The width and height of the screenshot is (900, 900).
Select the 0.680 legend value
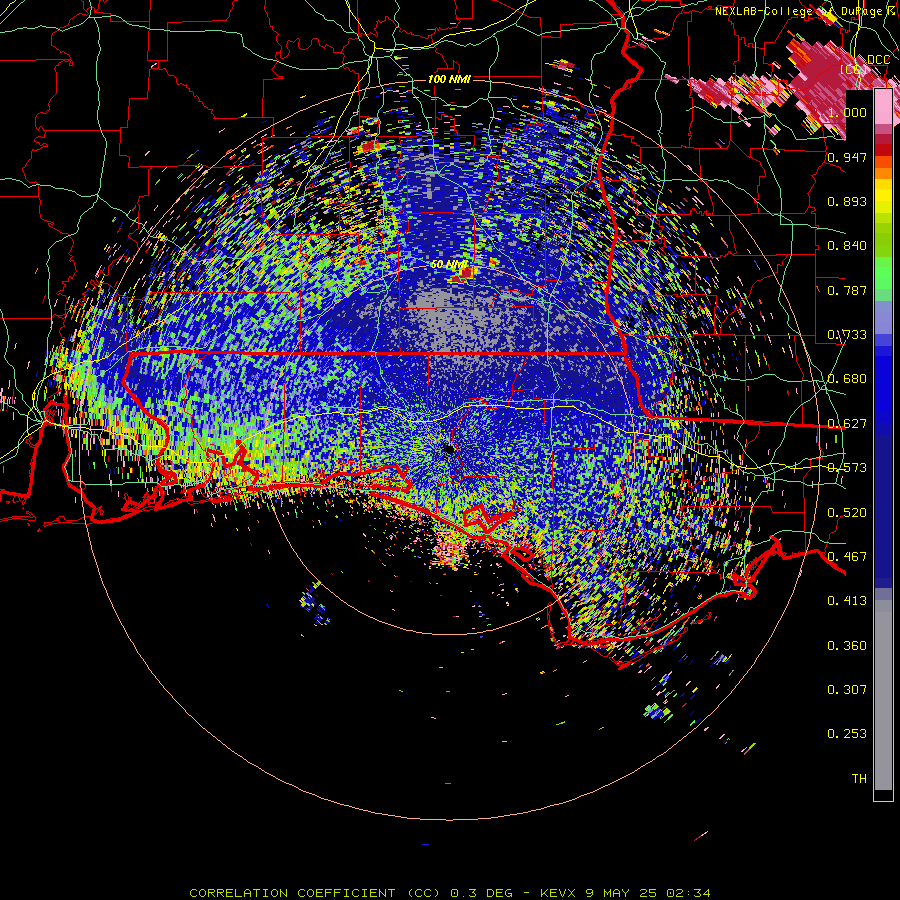point(847,379)
